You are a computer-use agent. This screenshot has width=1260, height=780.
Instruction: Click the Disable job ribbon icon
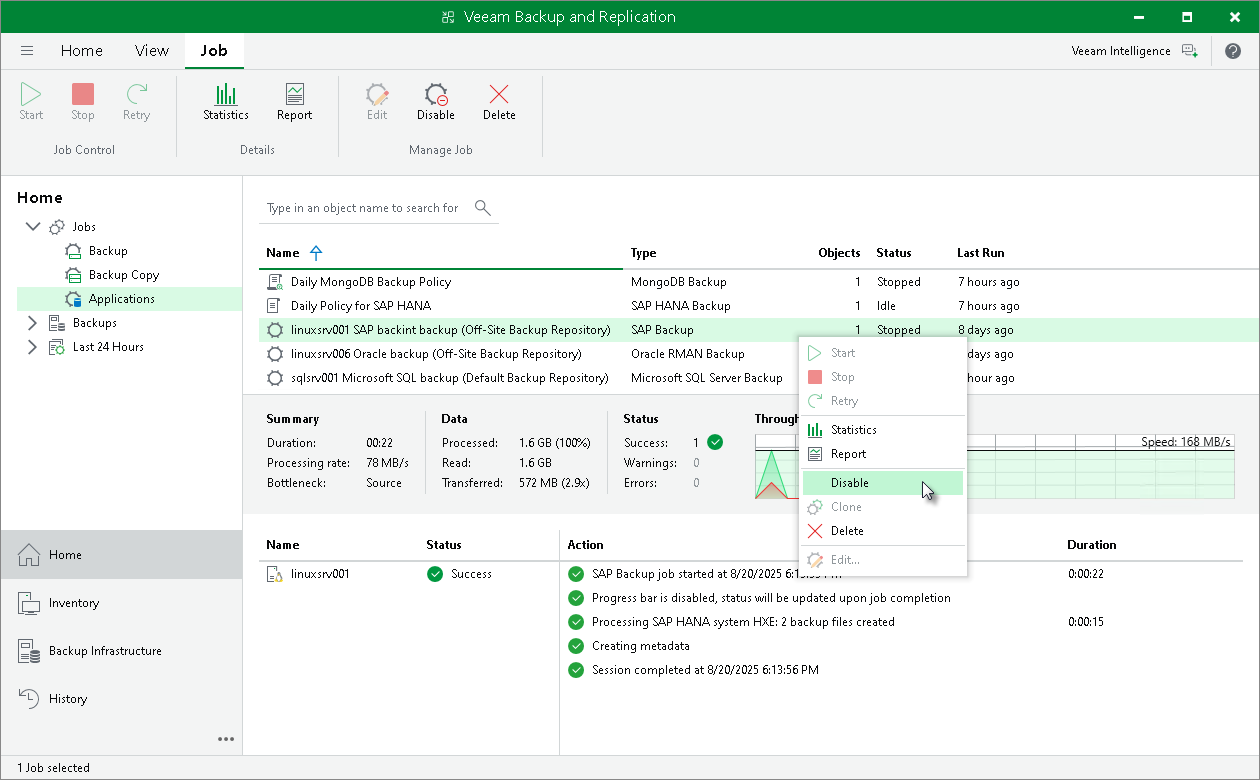coord(435,102)
